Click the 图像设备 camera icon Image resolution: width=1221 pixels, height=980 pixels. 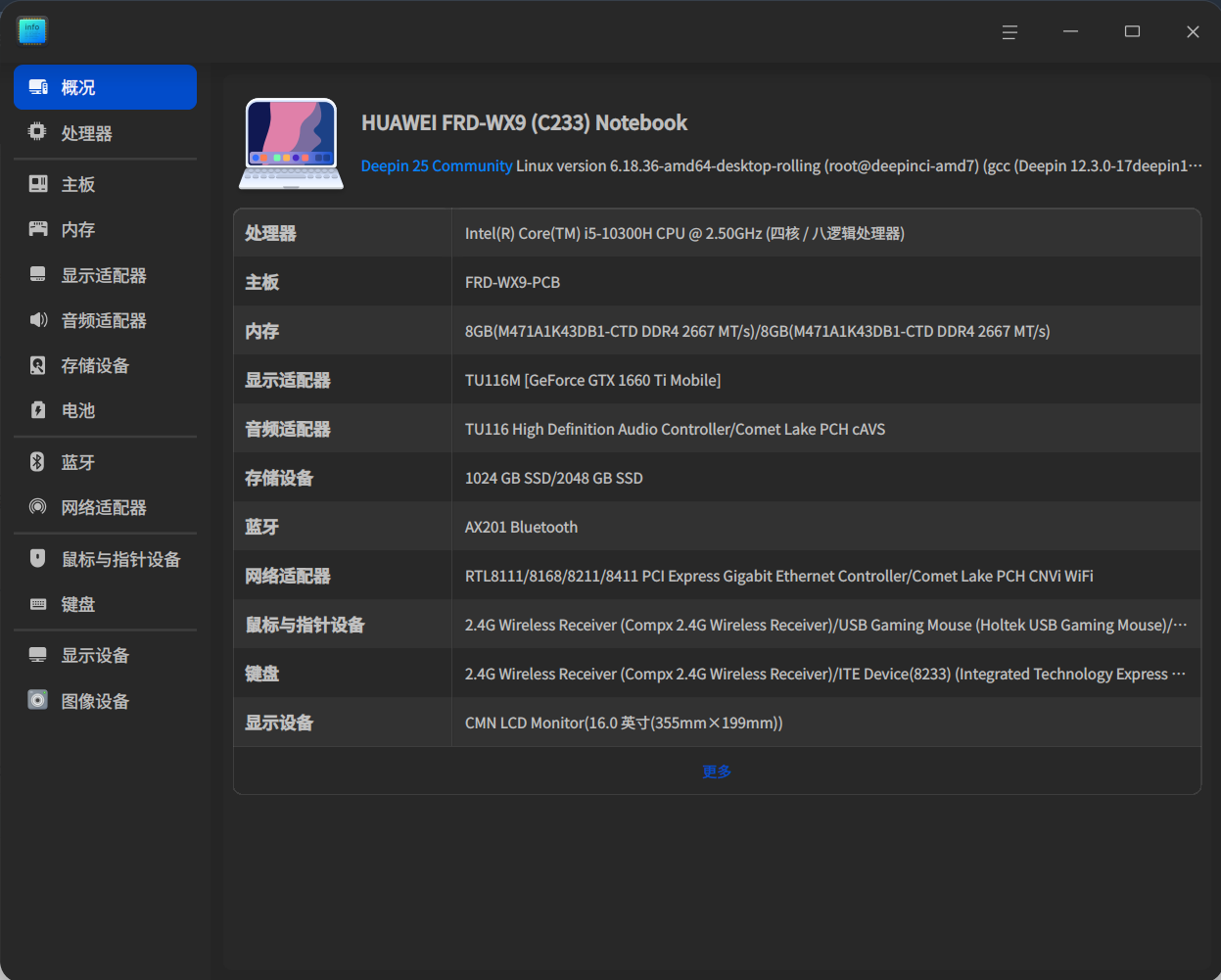38,700
